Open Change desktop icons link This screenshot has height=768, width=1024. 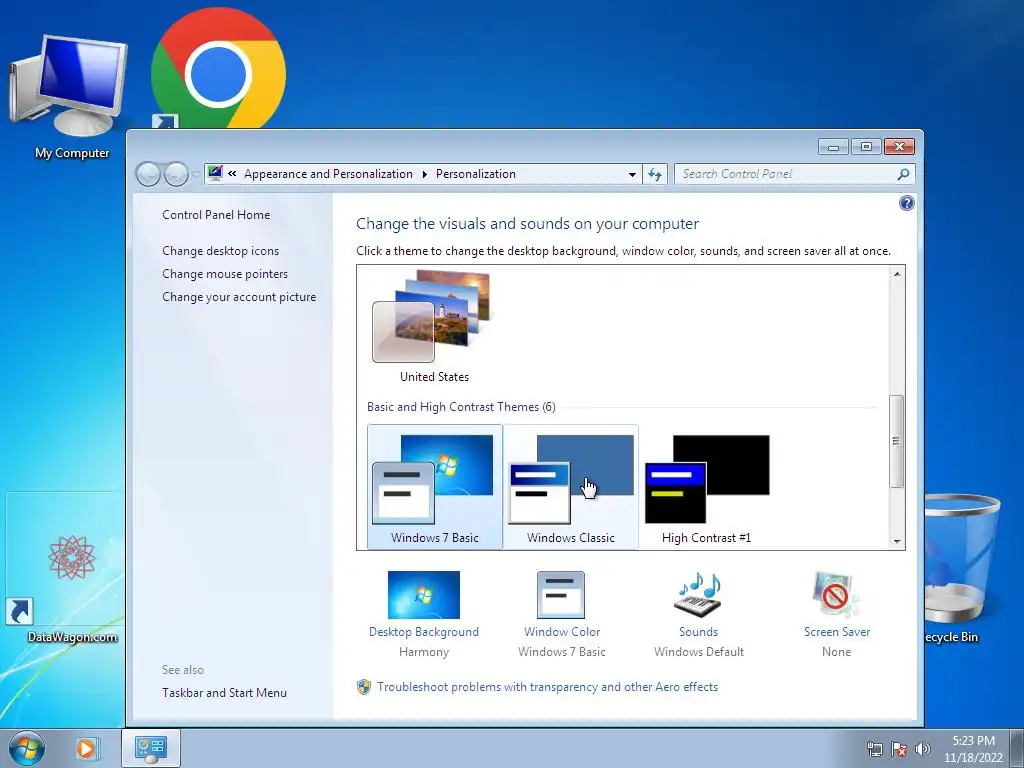pyautogui.click(x=221, y=251)
